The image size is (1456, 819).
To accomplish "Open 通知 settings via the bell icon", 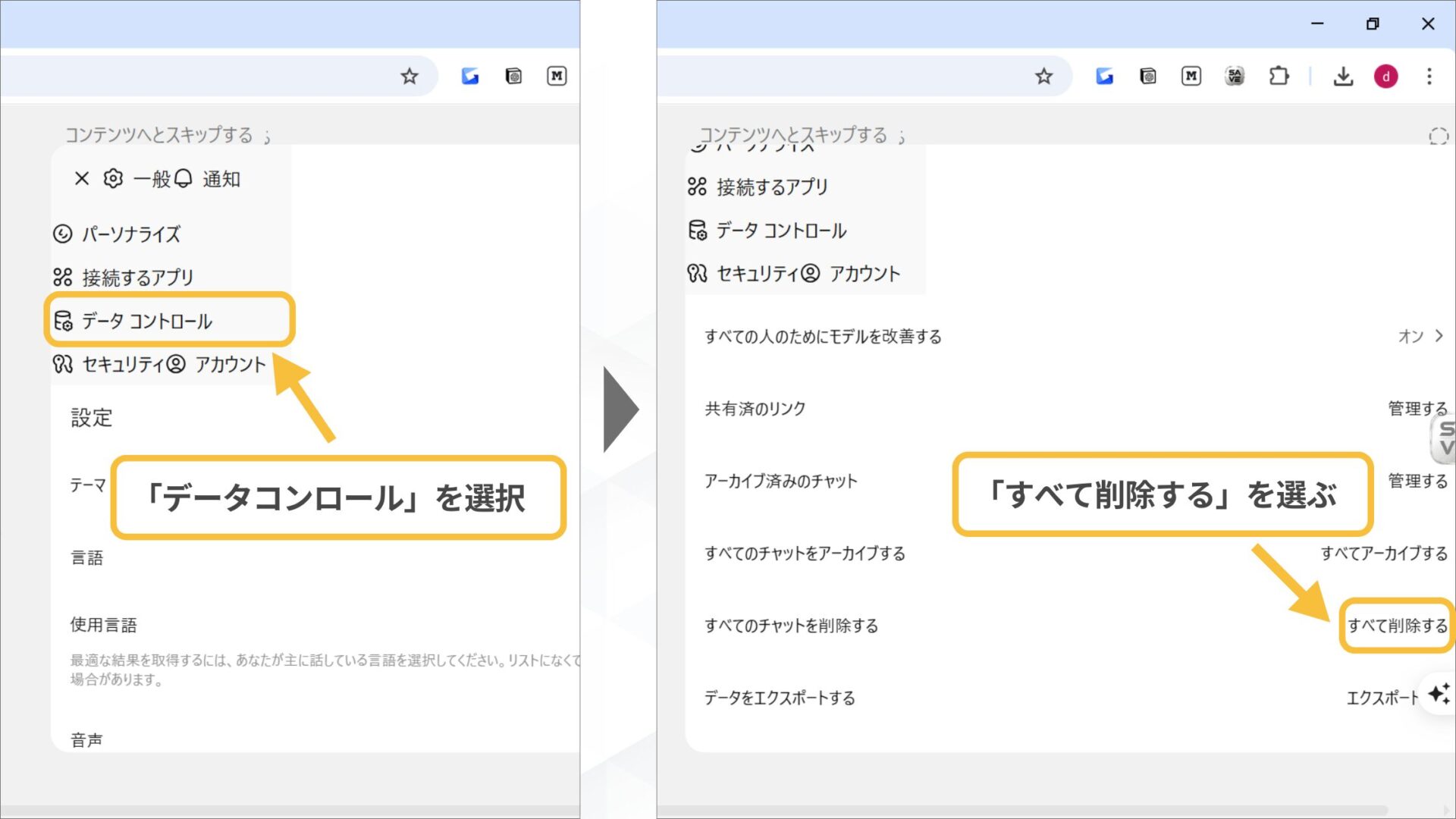I will point(182,179).
